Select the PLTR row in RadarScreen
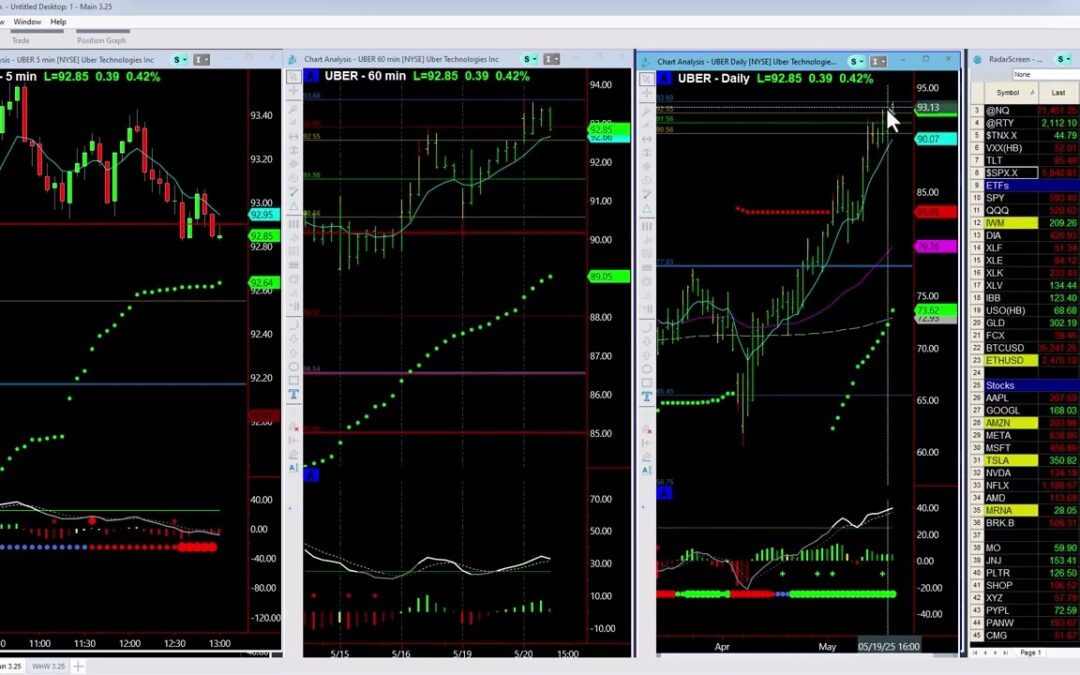The height and width of the screenshot is (675, 1080). point(1025,572)
